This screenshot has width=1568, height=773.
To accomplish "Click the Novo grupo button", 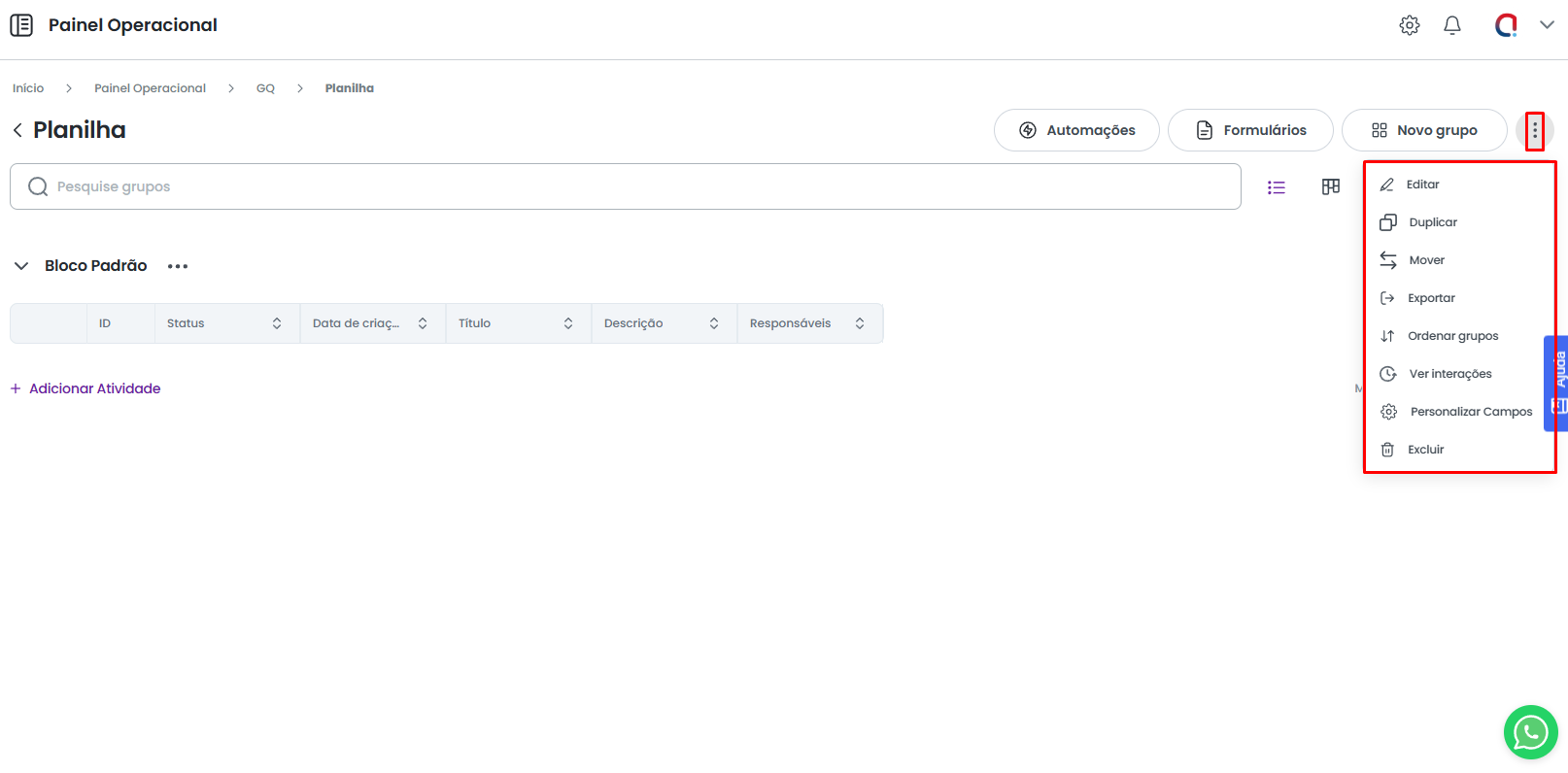I will tap(1423, 130).
